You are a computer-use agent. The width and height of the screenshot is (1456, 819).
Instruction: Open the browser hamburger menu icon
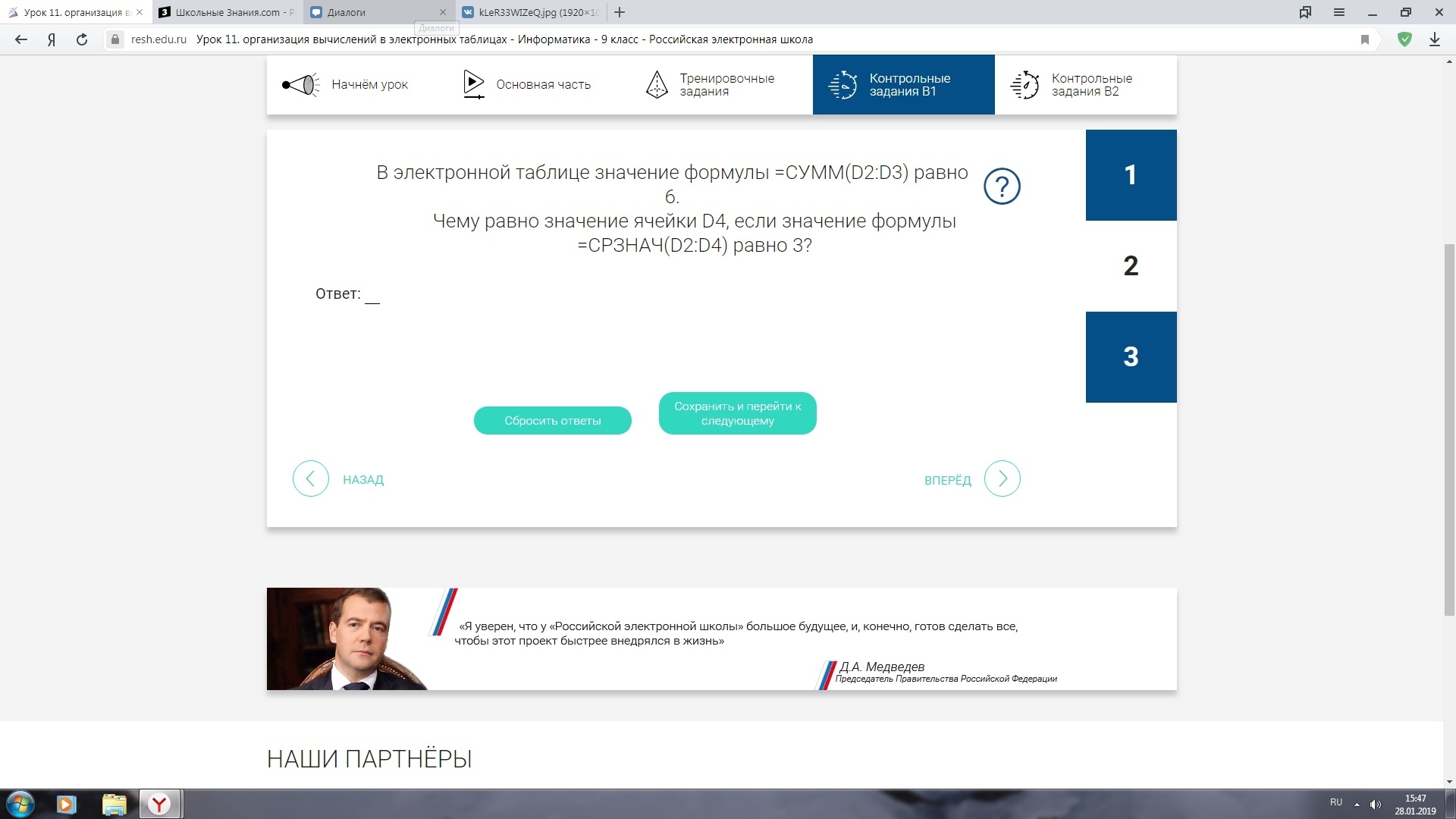tap(1339, 12)
